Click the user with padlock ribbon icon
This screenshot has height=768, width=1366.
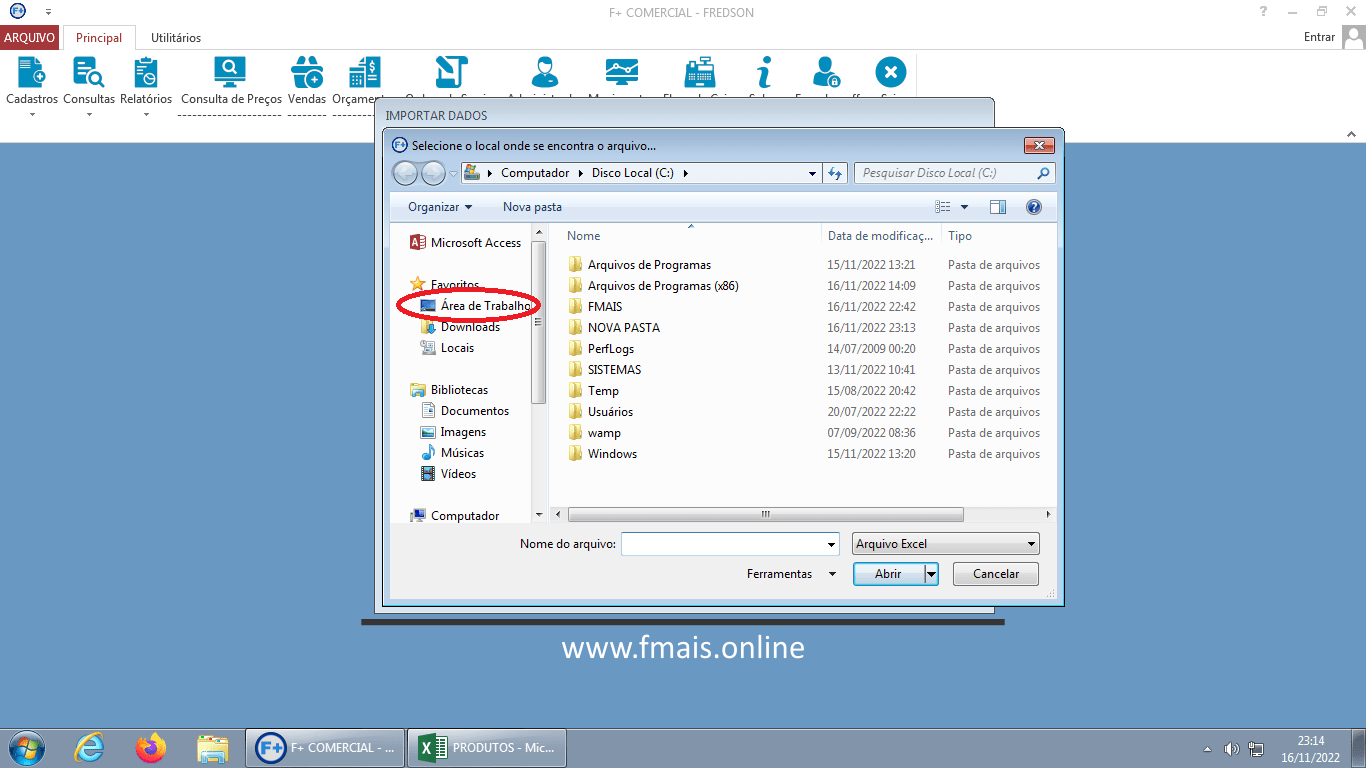point(826,73)
